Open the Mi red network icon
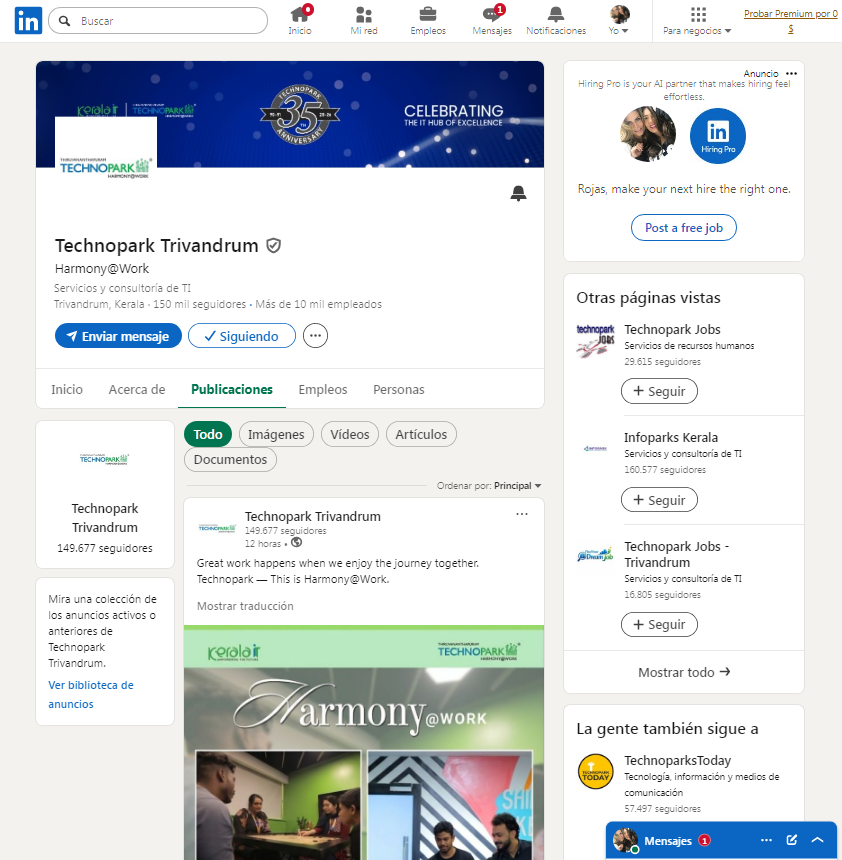Viewport: 842px width, 860px height. [364, 20]
